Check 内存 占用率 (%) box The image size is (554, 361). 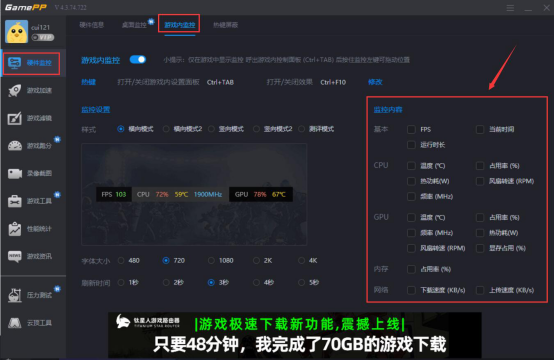pos(411,270)
